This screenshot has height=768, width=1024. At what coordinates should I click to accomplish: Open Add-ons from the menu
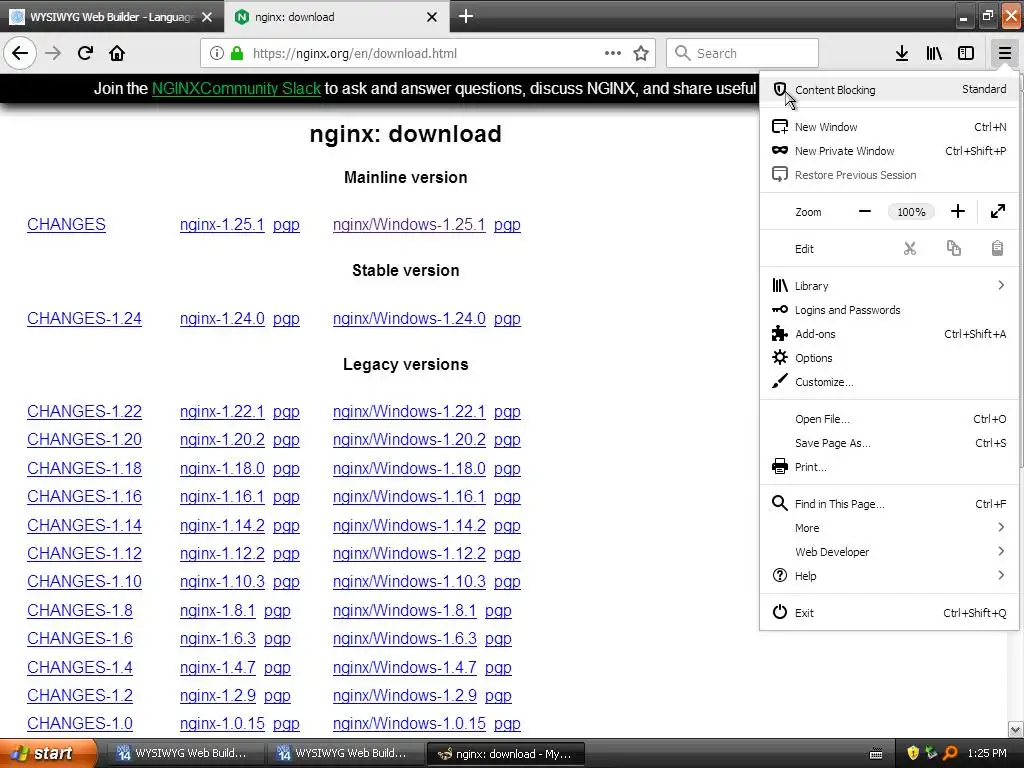coord(889,334)
